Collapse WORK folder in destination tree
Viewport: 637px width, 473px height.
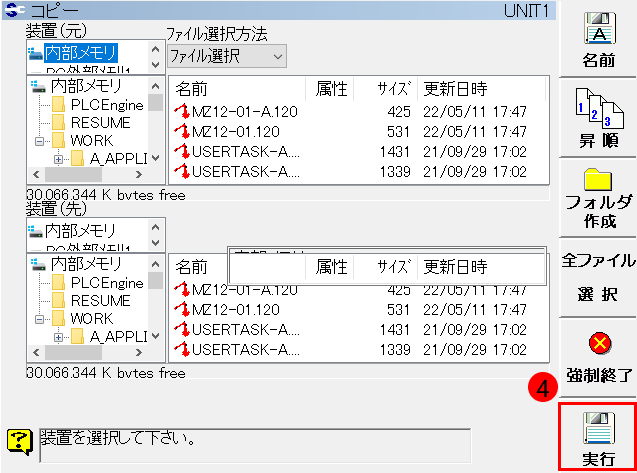coord(39,319)
